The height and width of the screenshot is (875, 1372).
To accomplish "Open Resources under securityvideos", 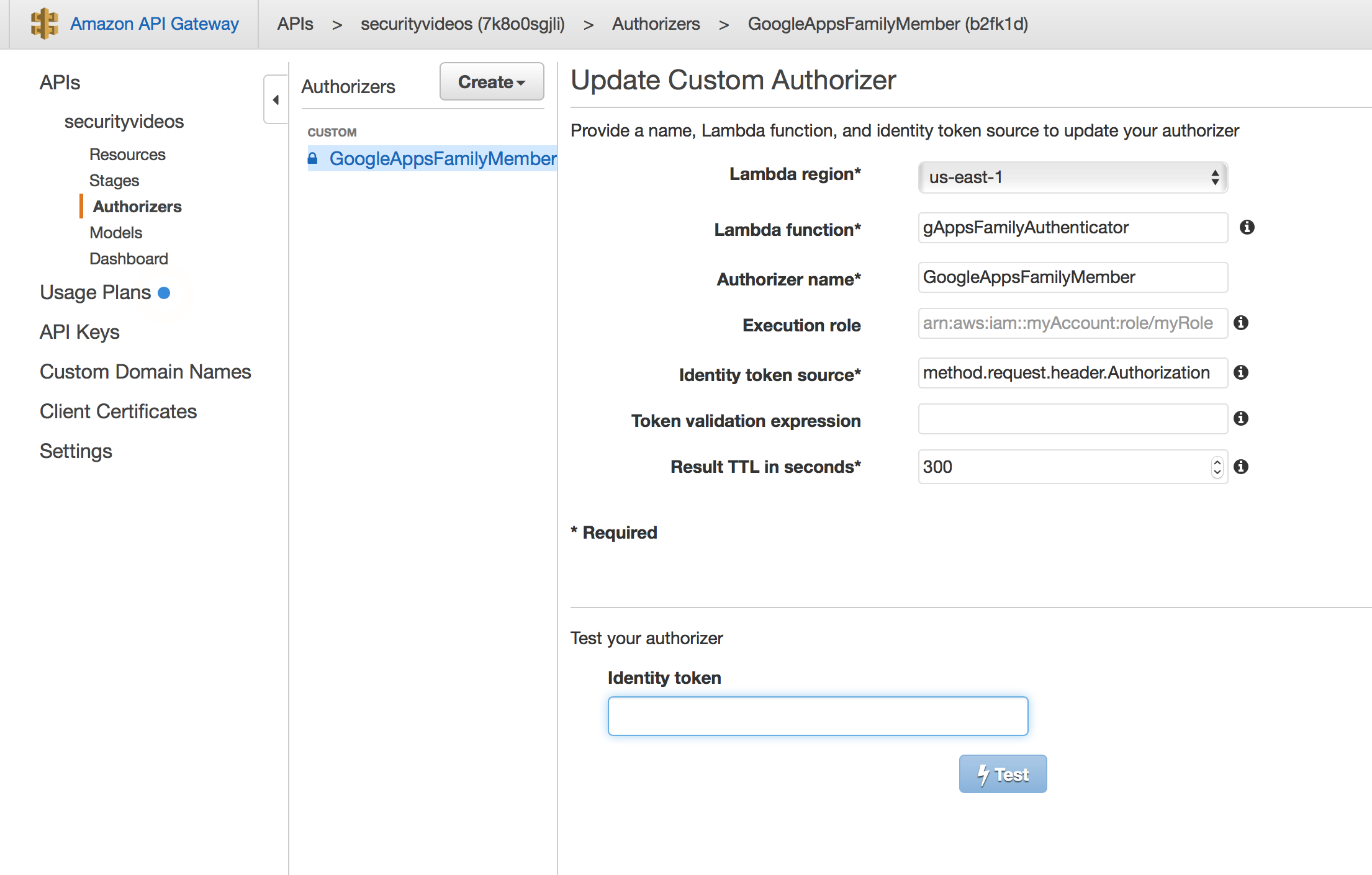I will (x=127, y=155).
